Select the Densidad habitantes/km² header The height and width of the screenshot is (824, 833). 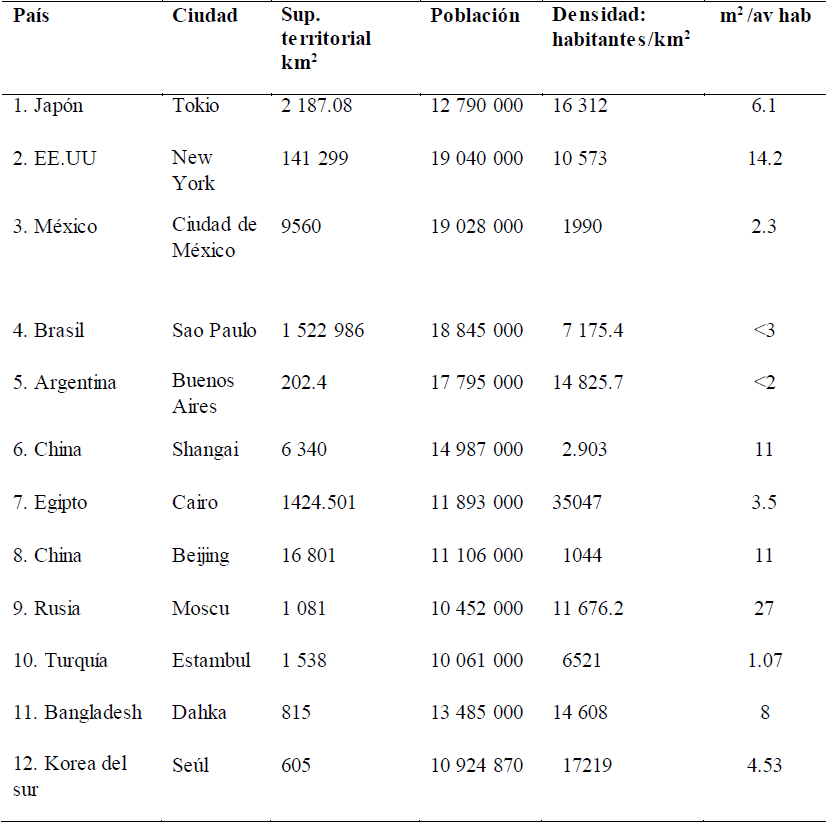tap(621, 27)
